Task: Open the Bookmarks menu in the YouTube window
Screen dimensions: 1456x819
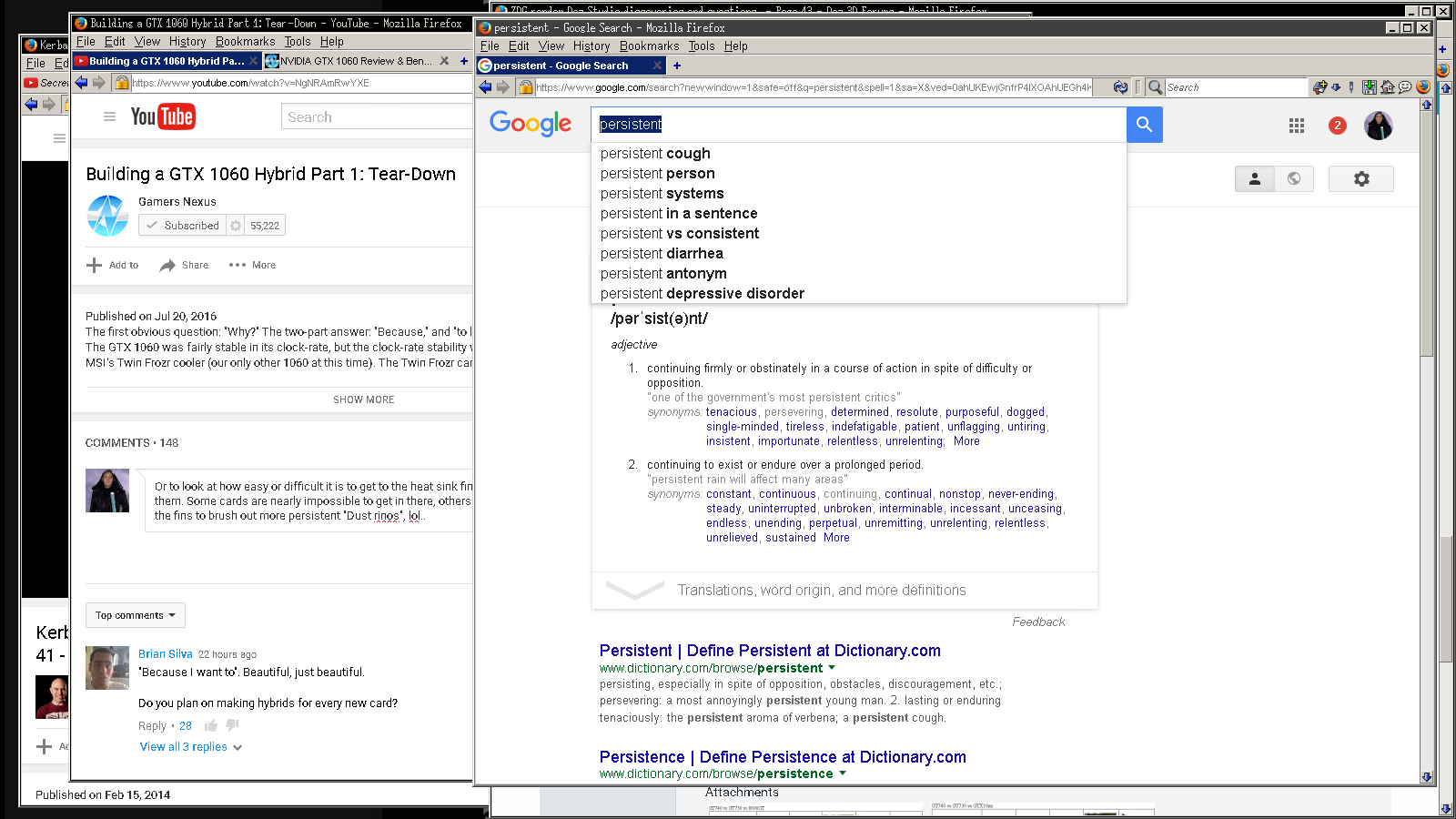Action: click(245, 41)
